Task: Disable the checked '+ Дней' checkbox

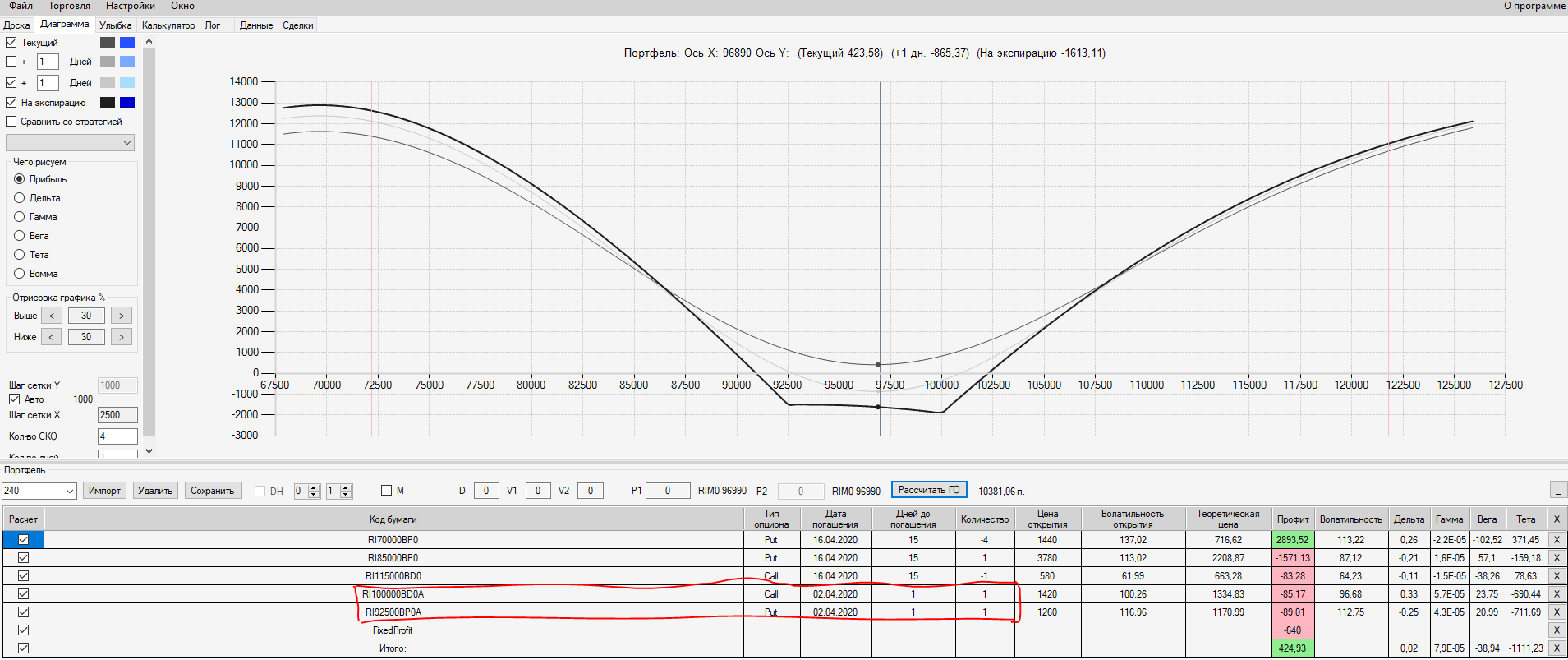Action: [11, 83]
